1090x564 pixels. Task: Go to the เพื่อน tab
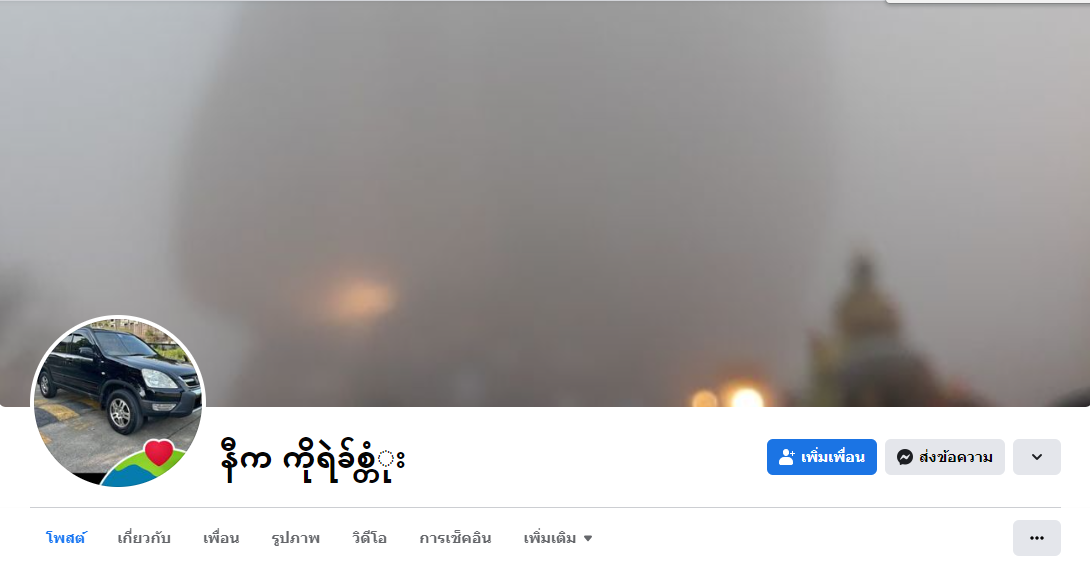[221, 538]
